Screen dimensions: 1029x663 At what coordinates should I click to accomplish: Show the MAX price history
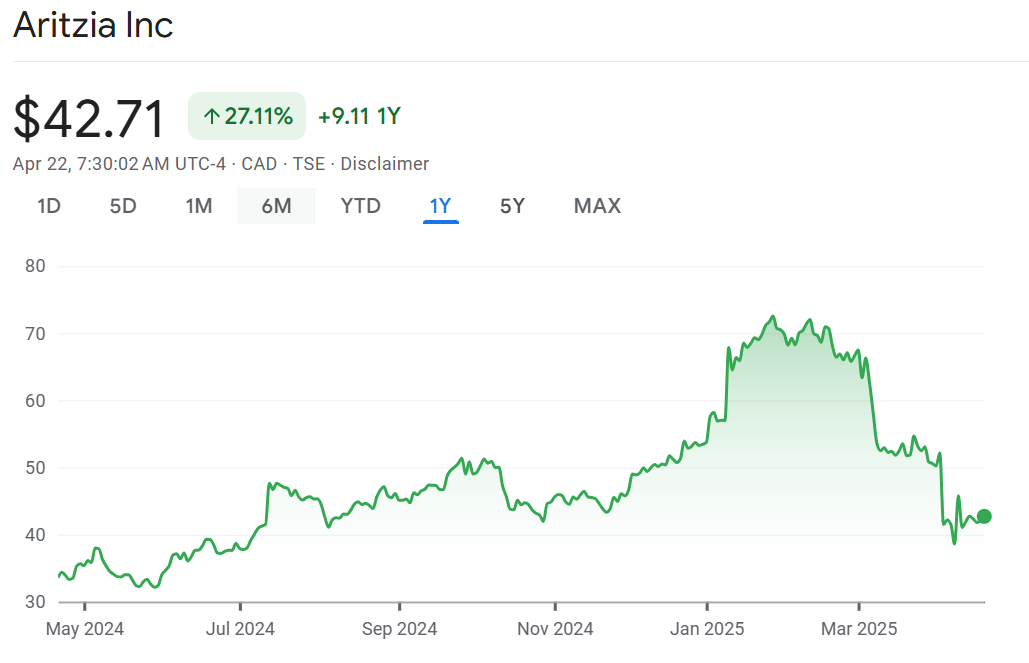tap(597, 206)
